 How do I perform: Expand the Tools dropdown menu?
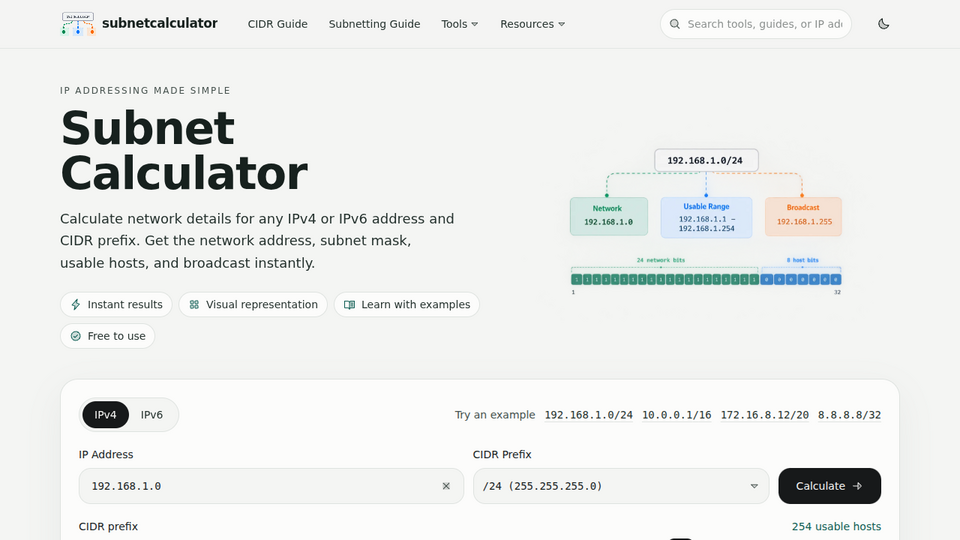click(x=459, y=24)
